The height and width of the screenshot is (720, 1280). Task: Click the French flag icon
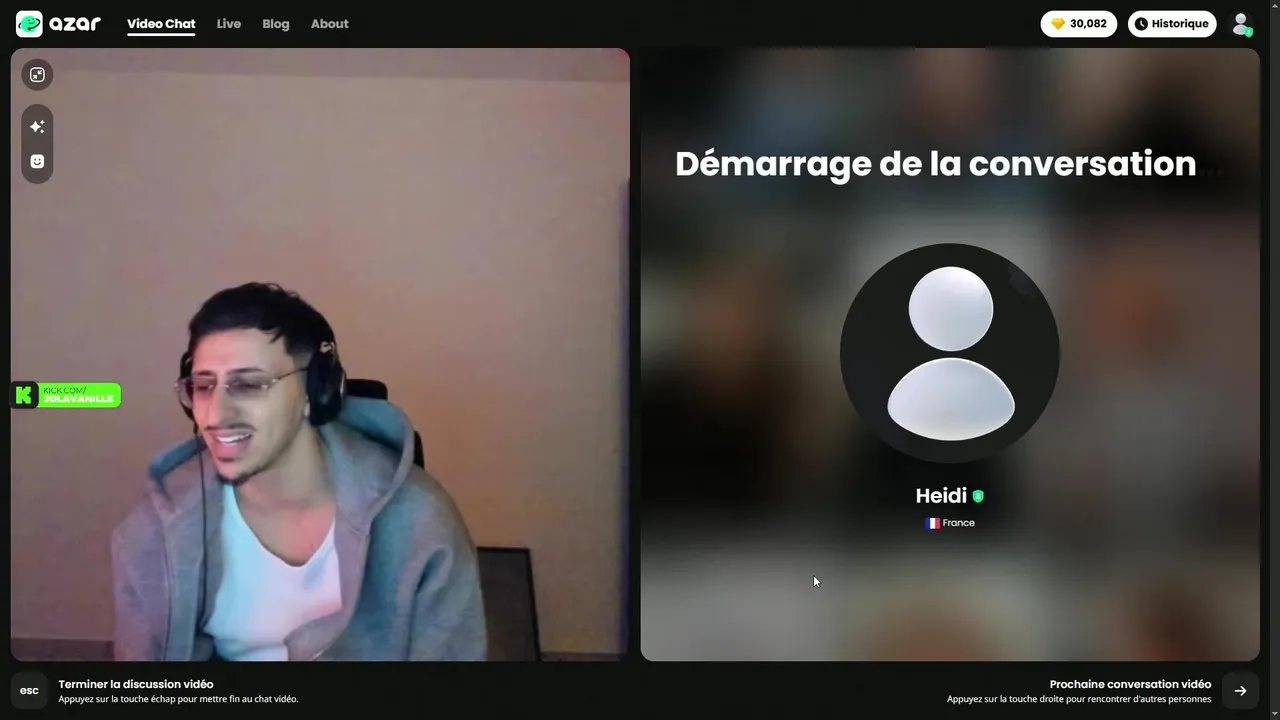pos(932,523)
